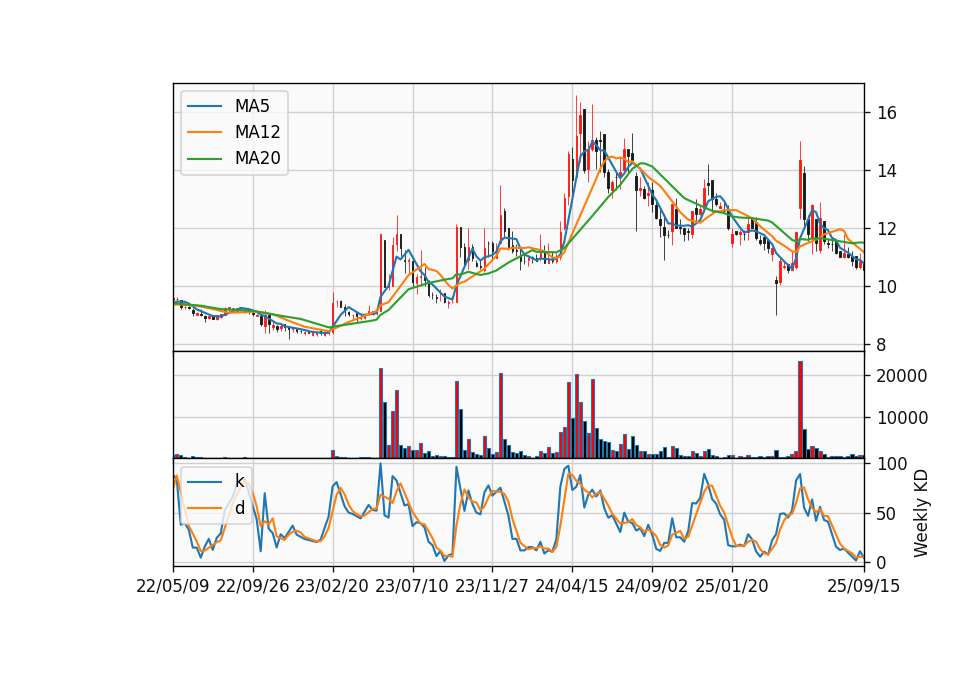
Task: Click the price axis value 12
Action: coord(887,229)
